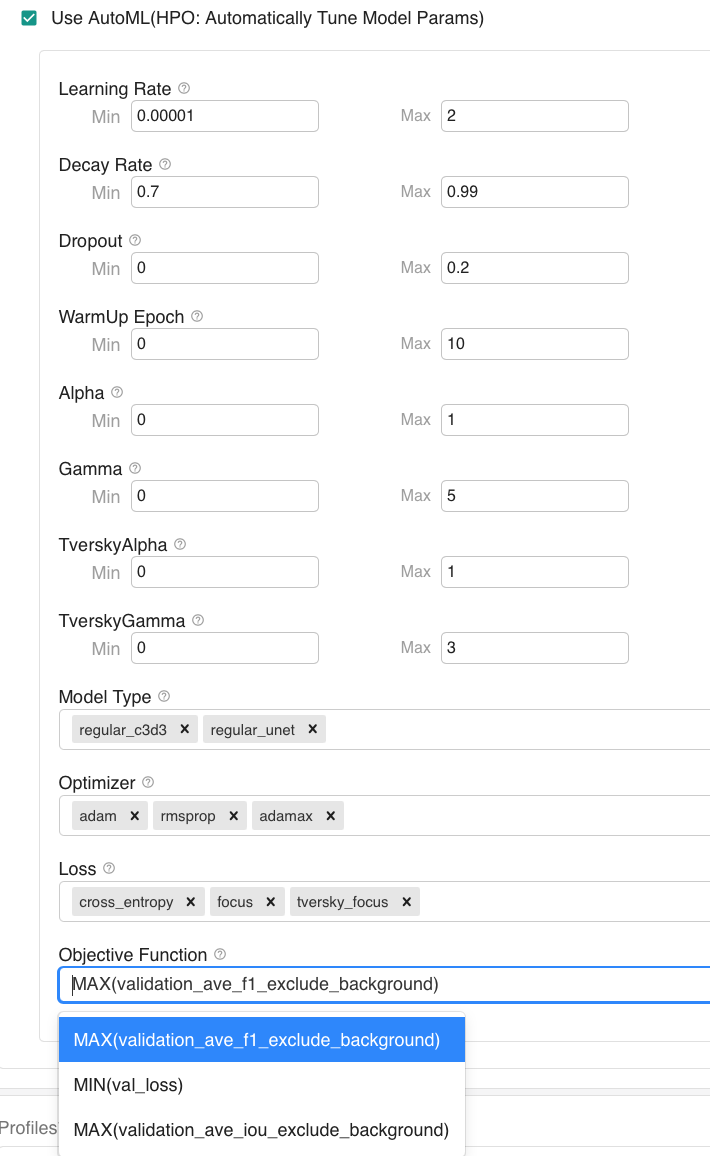Choose MAX(validation_ave_iou_exclude_background) option

tap(261, 1130)
